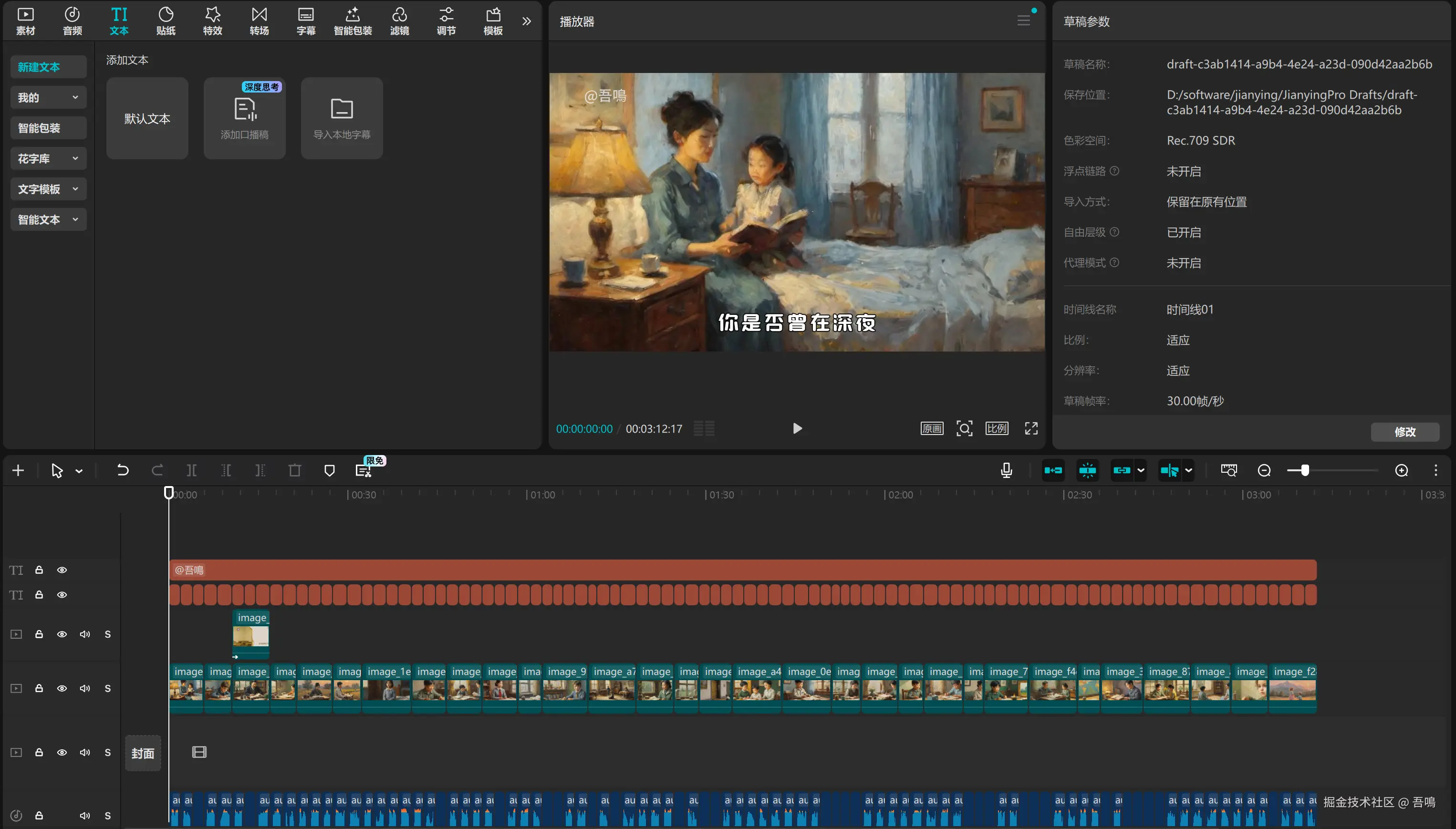This screenshot has height=829, width=1456.
Task: Mute the main image video track
Action: (85, 688)
